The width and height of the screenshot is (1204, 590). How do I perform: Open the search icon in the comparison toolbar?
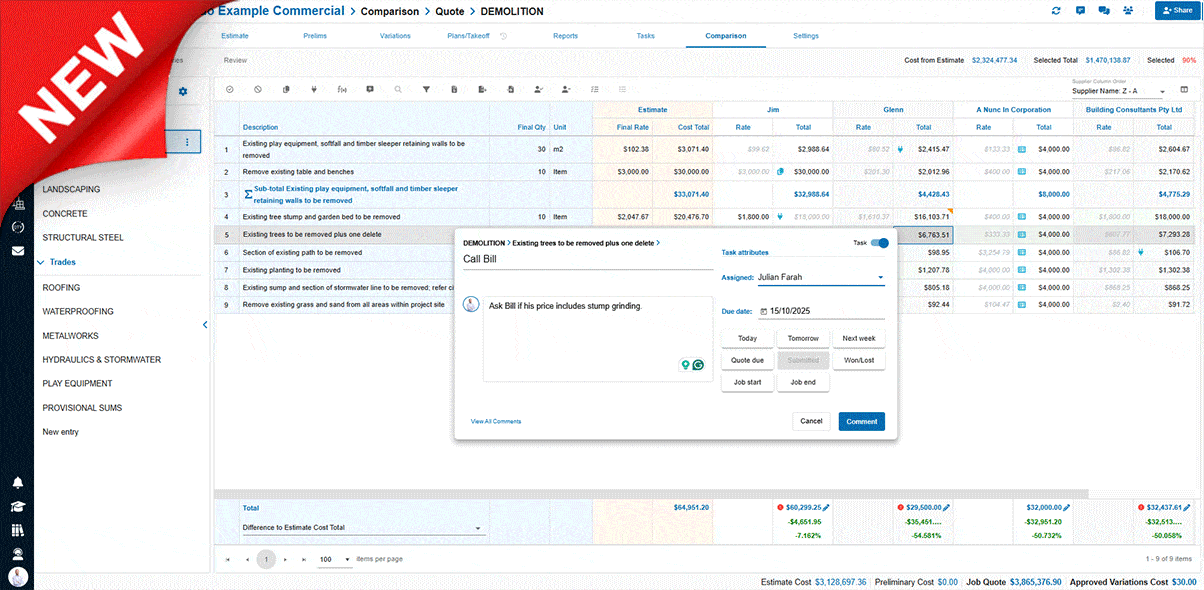tap(398, 89)
